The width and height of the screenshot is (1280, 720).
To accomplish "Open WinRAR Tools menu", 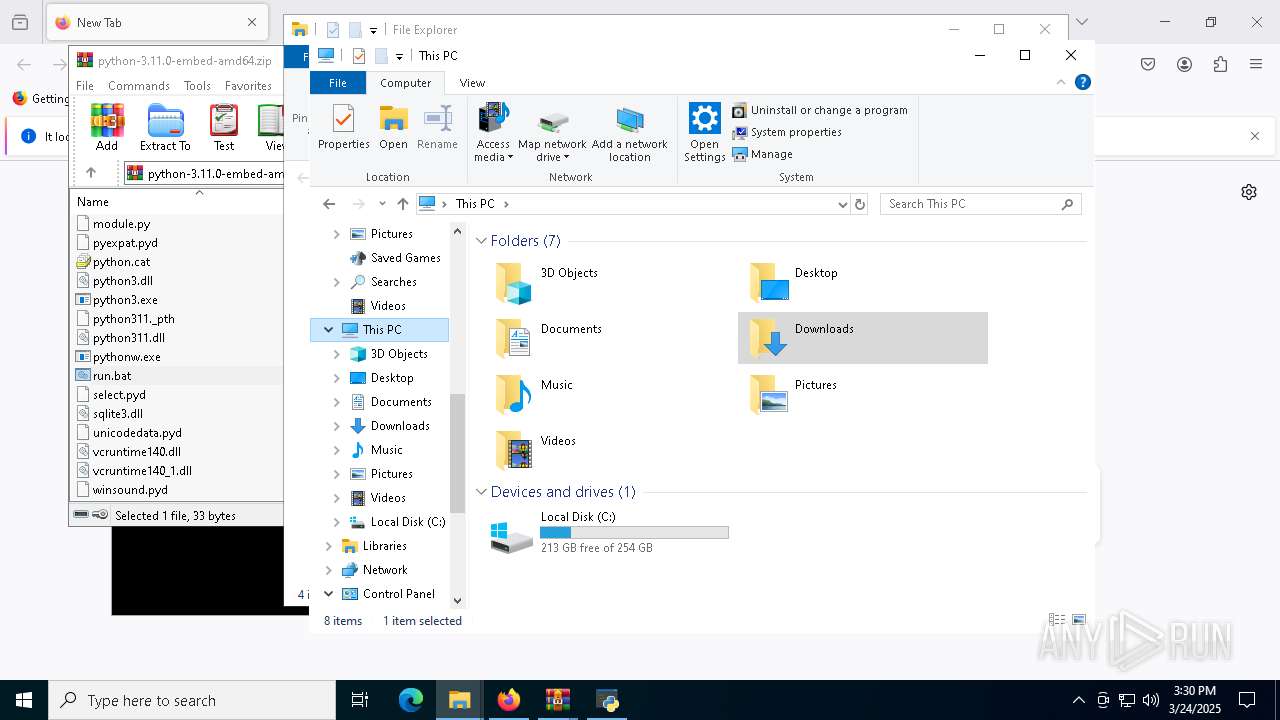I will (x=197, y=86).
